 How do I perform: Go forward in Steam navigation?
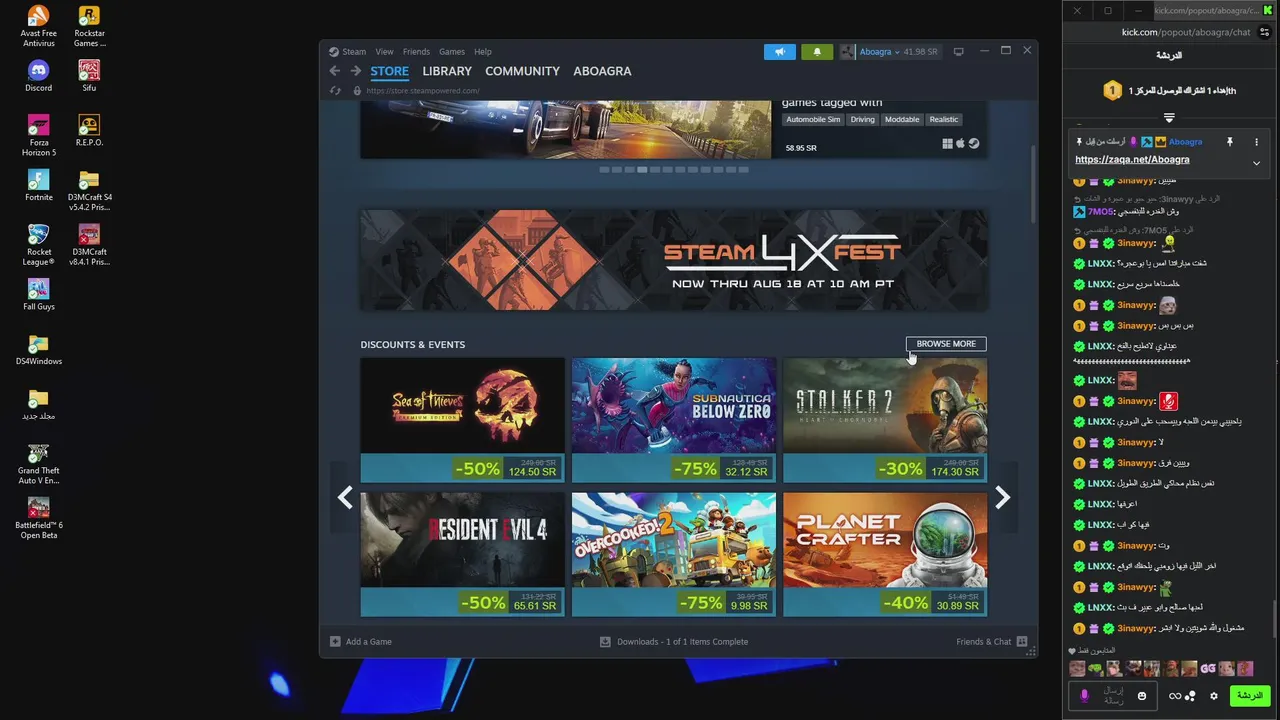point(355,71)
